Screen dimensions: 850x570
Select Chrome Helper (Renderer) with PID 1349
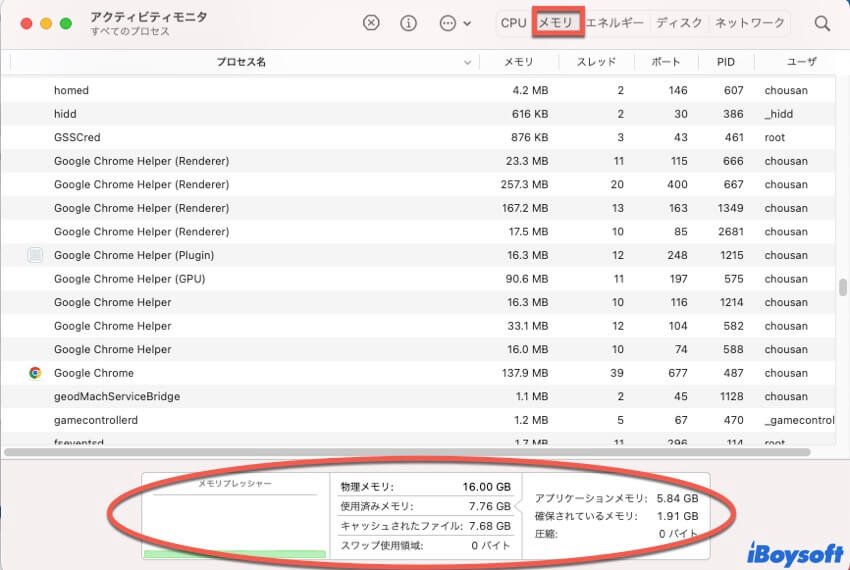tap(418, 208)
